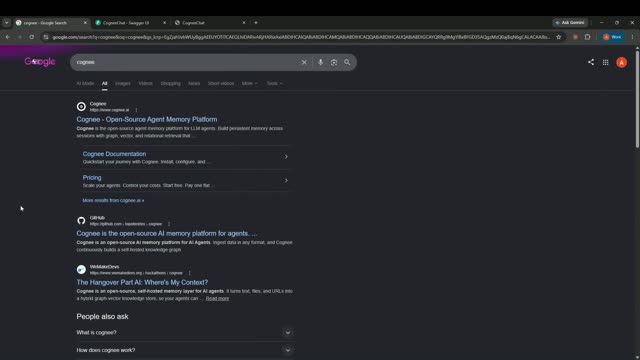This screenshot has height=360, width=640.
Task: Select the News tab
Action: [194, 83]
